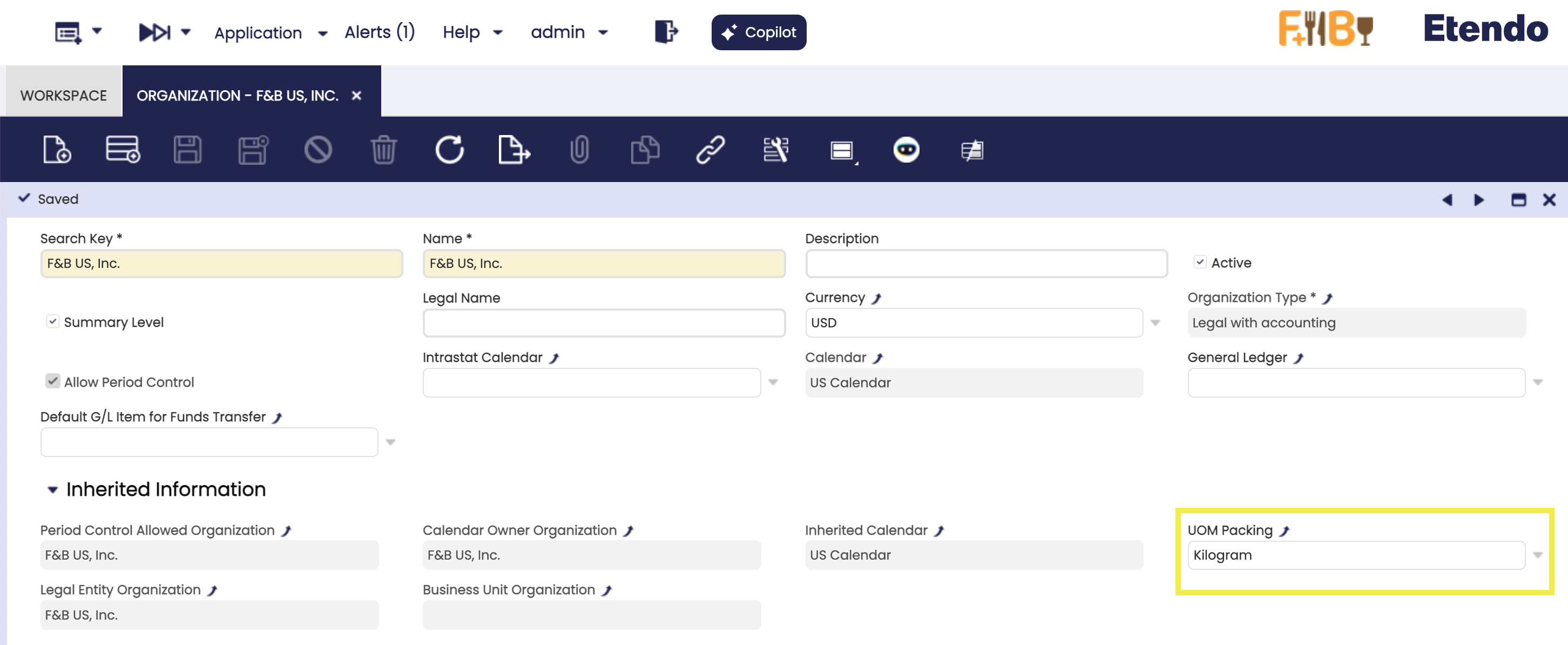Click the New Document toolbar icon
This screenshot has height=645, width=1568.
(57, 150)
